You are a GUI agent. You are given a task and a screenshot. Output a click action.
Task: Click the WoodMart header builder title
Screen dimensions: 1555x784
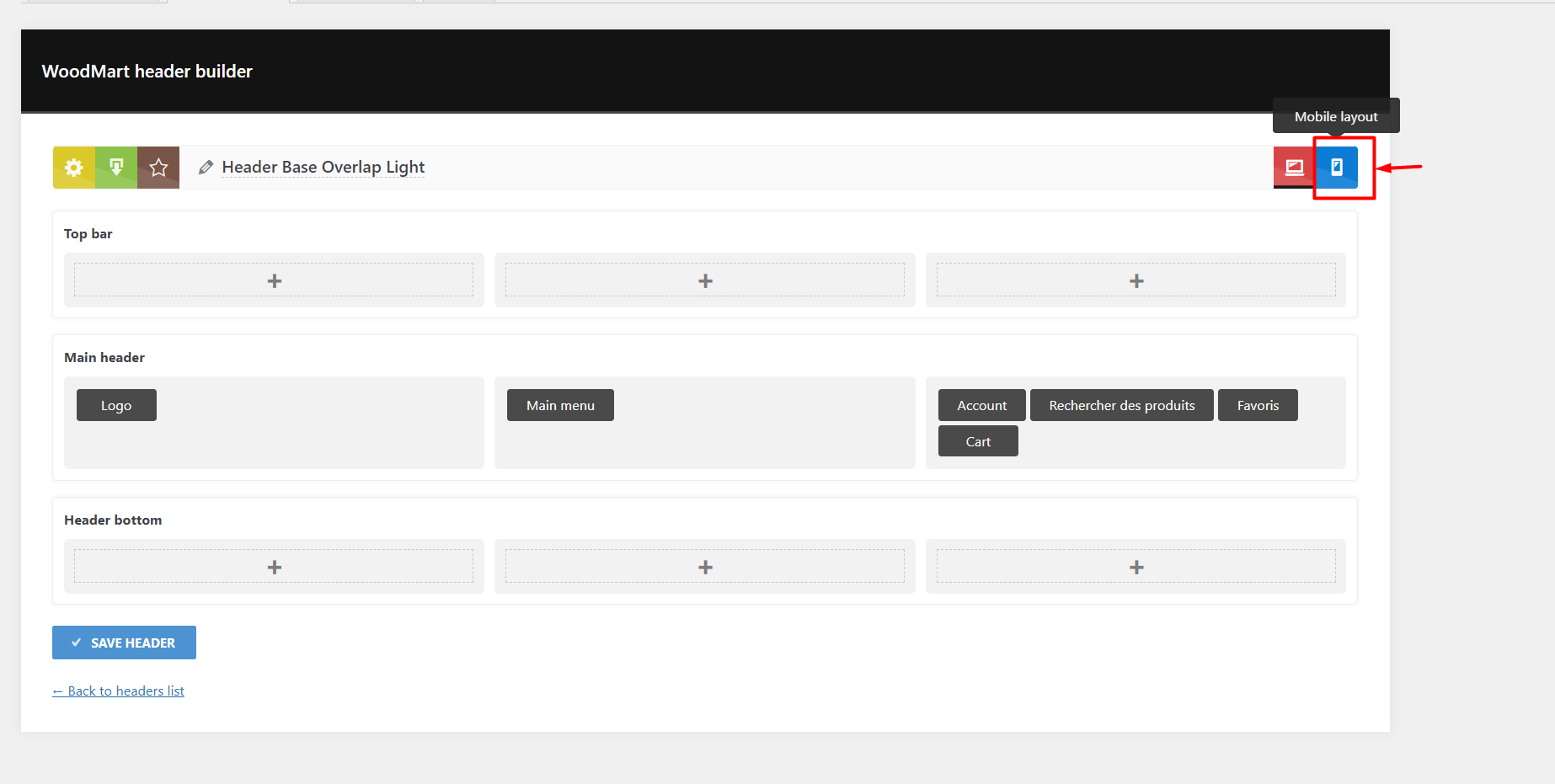[147, 72]
